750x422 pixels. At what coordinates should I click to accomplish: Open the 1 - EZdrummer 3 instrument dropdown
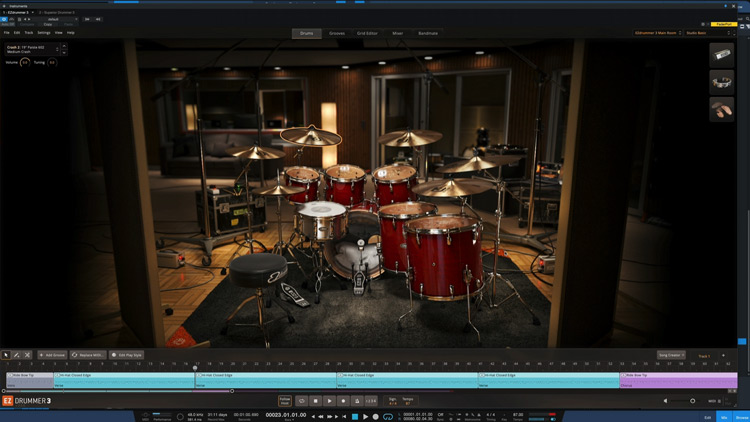pyautogui.click(x=18, y=12)
